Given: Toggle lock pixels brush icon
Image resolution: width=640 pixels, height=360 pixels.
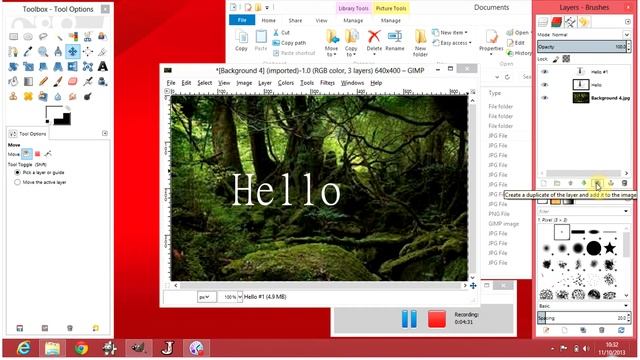Looking at the screenshot, I should point(556,59).
